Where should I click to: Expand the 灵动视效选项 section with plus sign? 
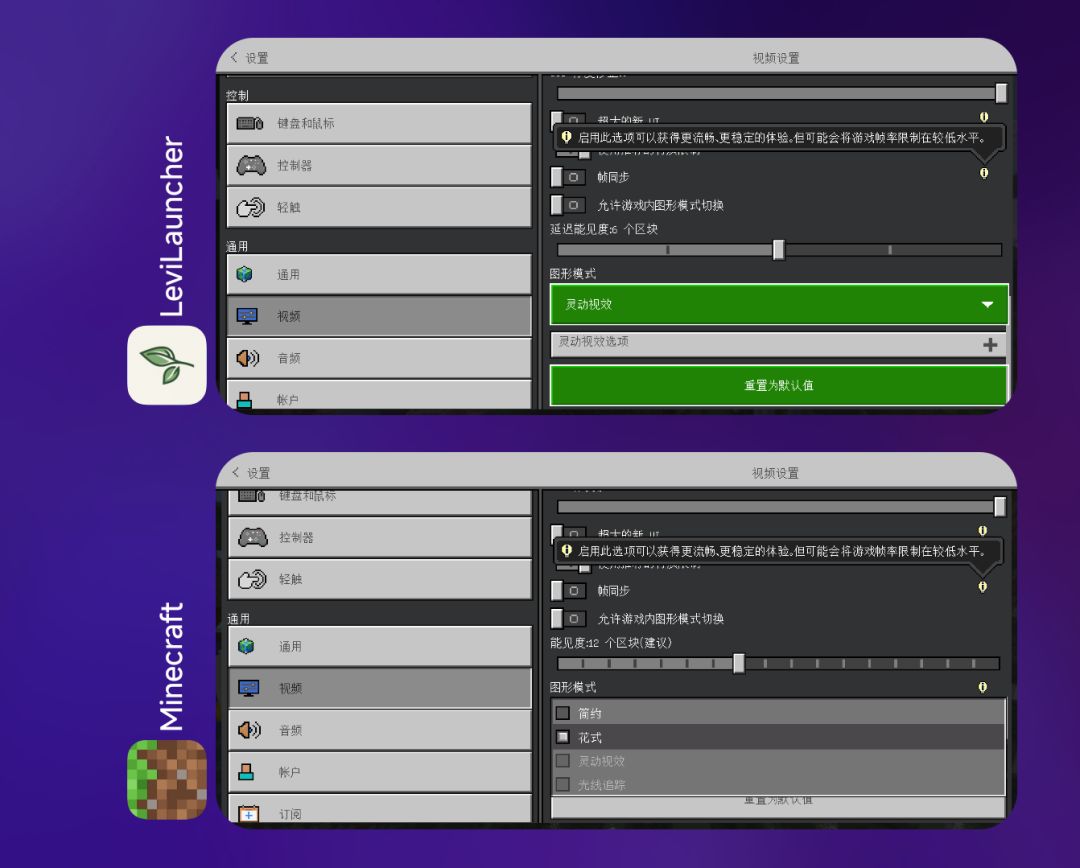[779, 344]
